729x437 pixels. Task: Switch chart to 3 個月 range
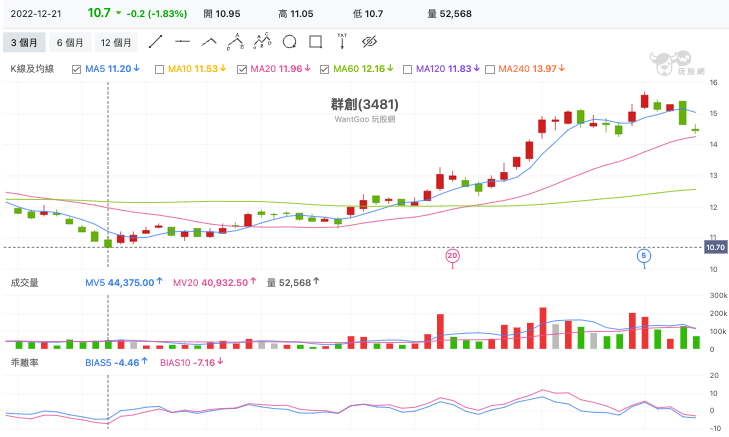click(24, 42)
